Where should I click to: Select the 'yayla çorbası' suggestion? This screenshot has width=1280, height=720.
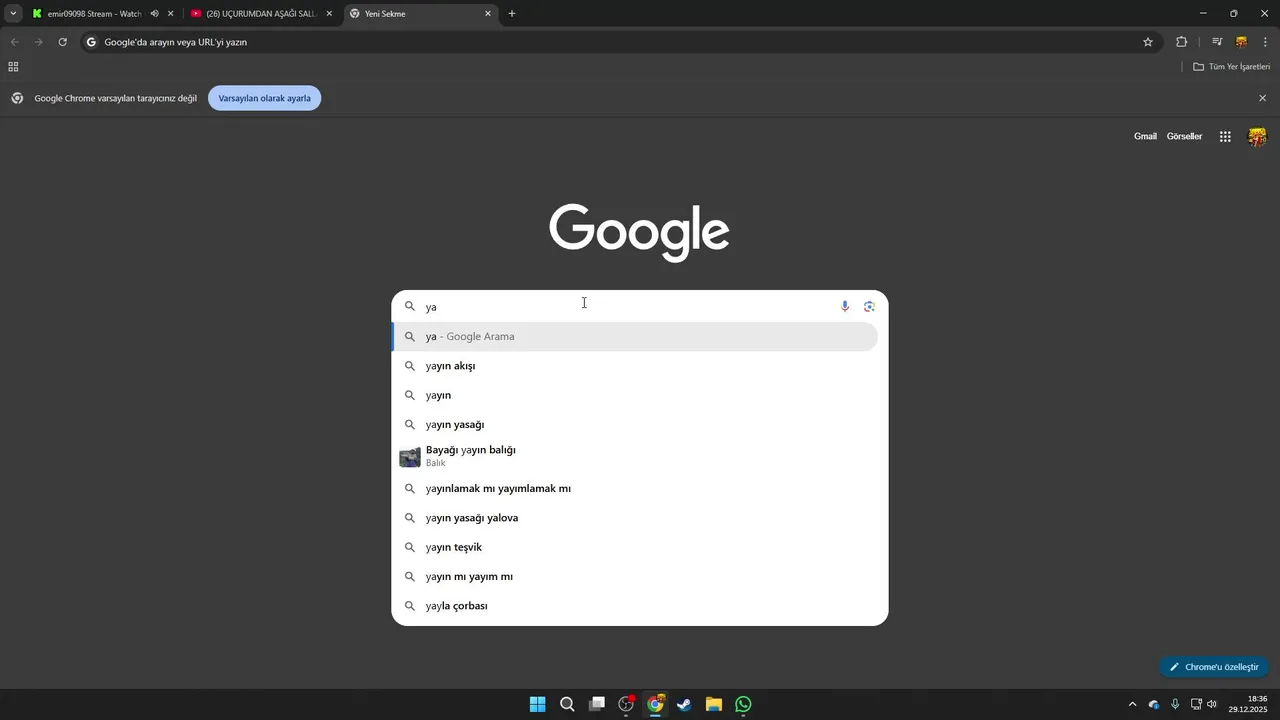635,606
